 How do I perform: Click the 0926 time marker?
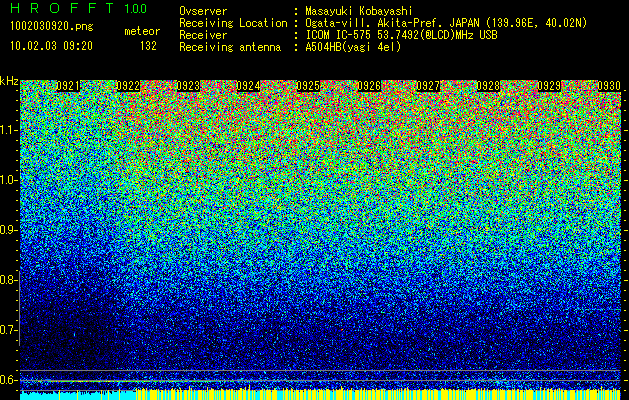(369, 86)
